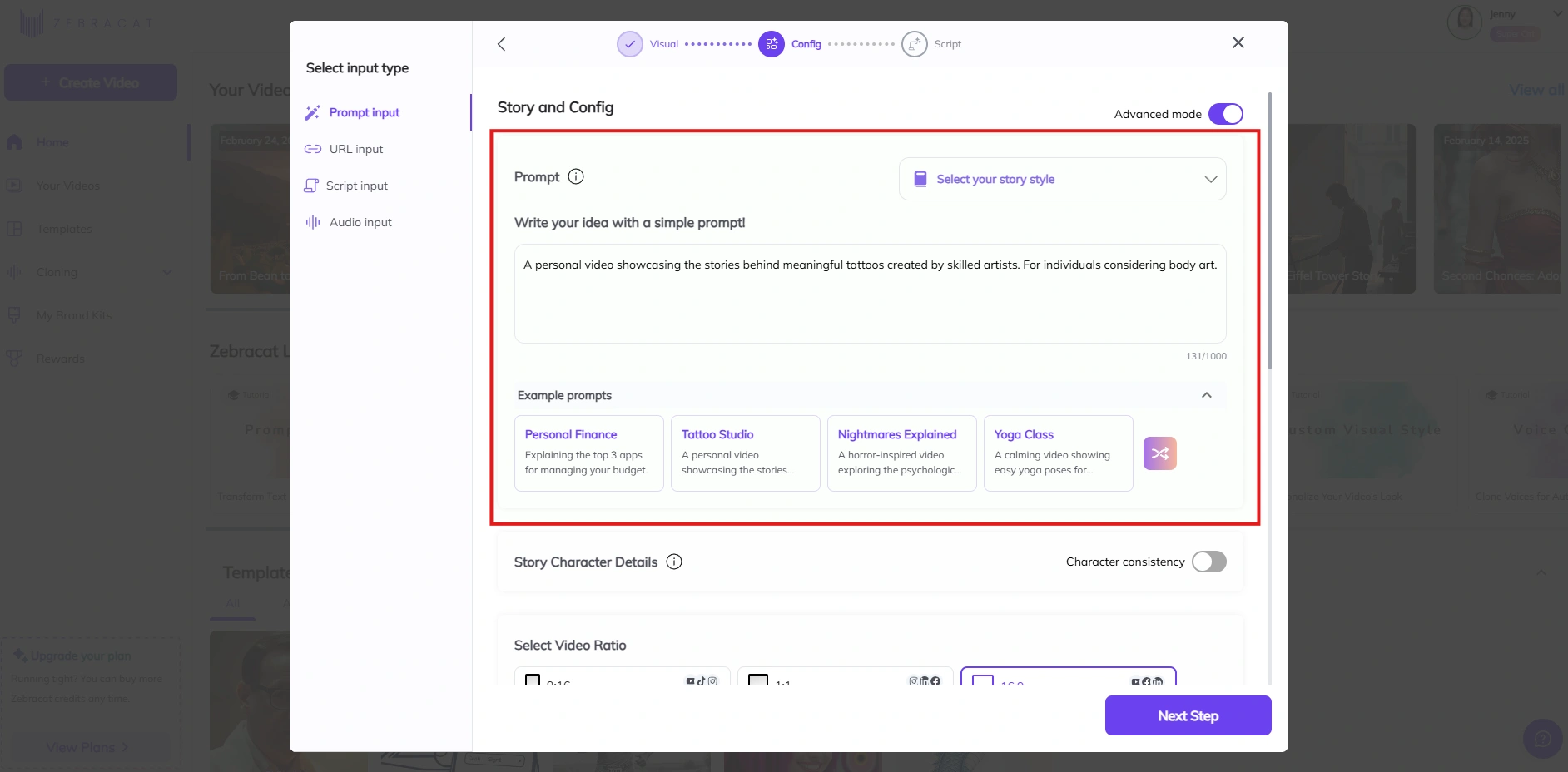This screenshot has height=772, width=1568.
Task: Open the Select your story style dropdown
Action: [x=1063, y=179]
